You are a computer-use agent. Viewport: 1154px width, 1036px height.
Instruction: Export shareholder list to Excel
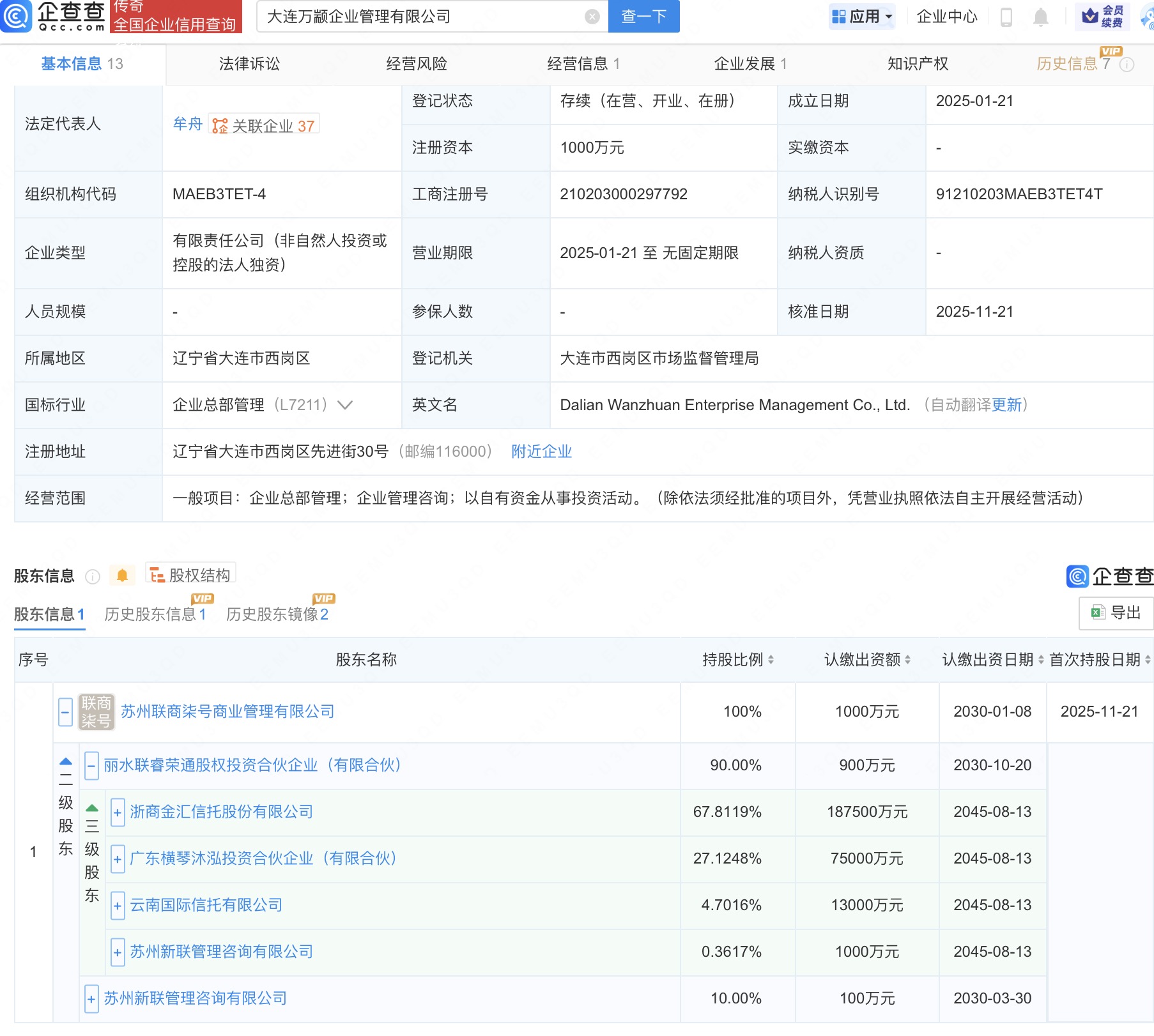[1116, 613]
